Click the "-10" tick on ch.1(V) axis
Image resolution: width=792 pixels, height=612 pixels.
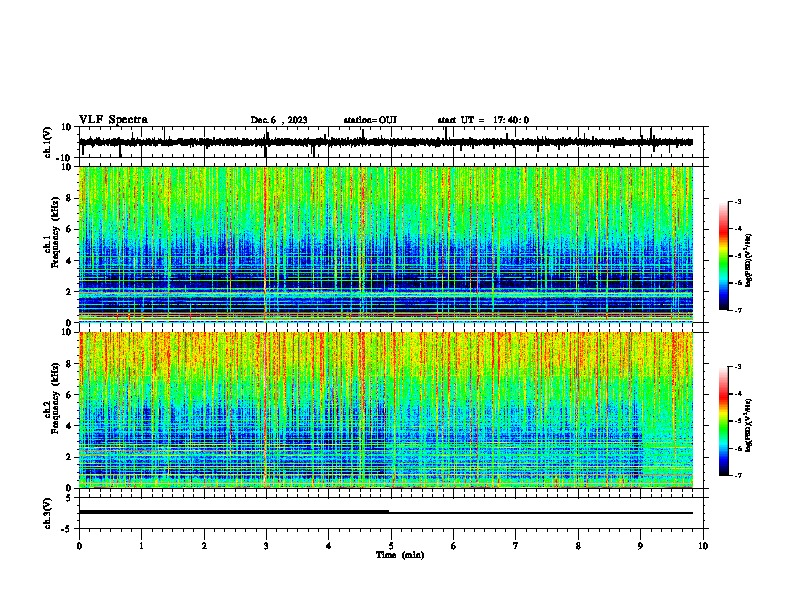tap(65, 158)
